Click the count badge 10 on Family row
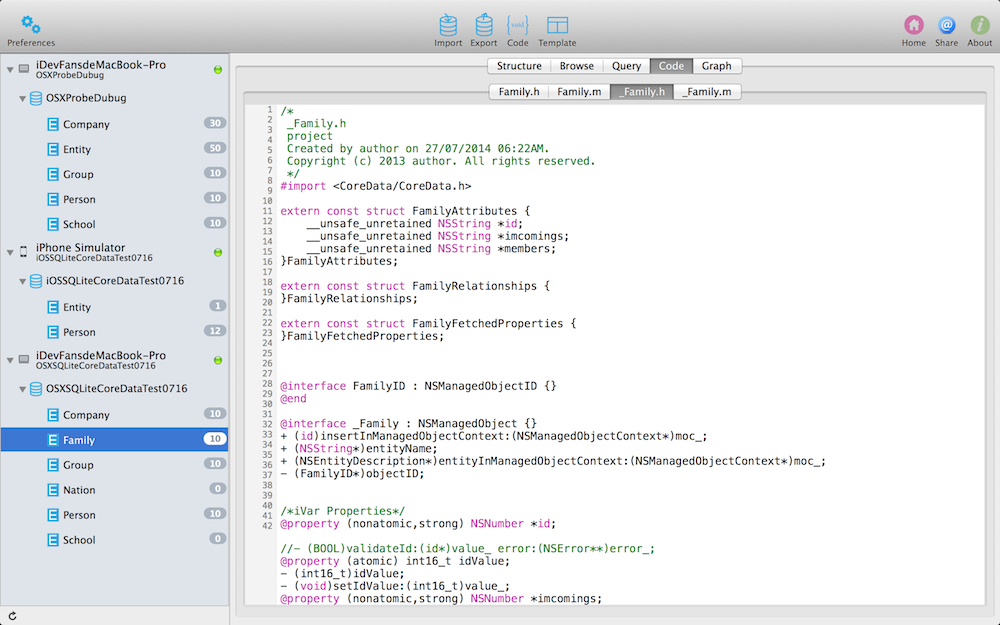Screen dimensions: 1000x625 tap(215, 439)
